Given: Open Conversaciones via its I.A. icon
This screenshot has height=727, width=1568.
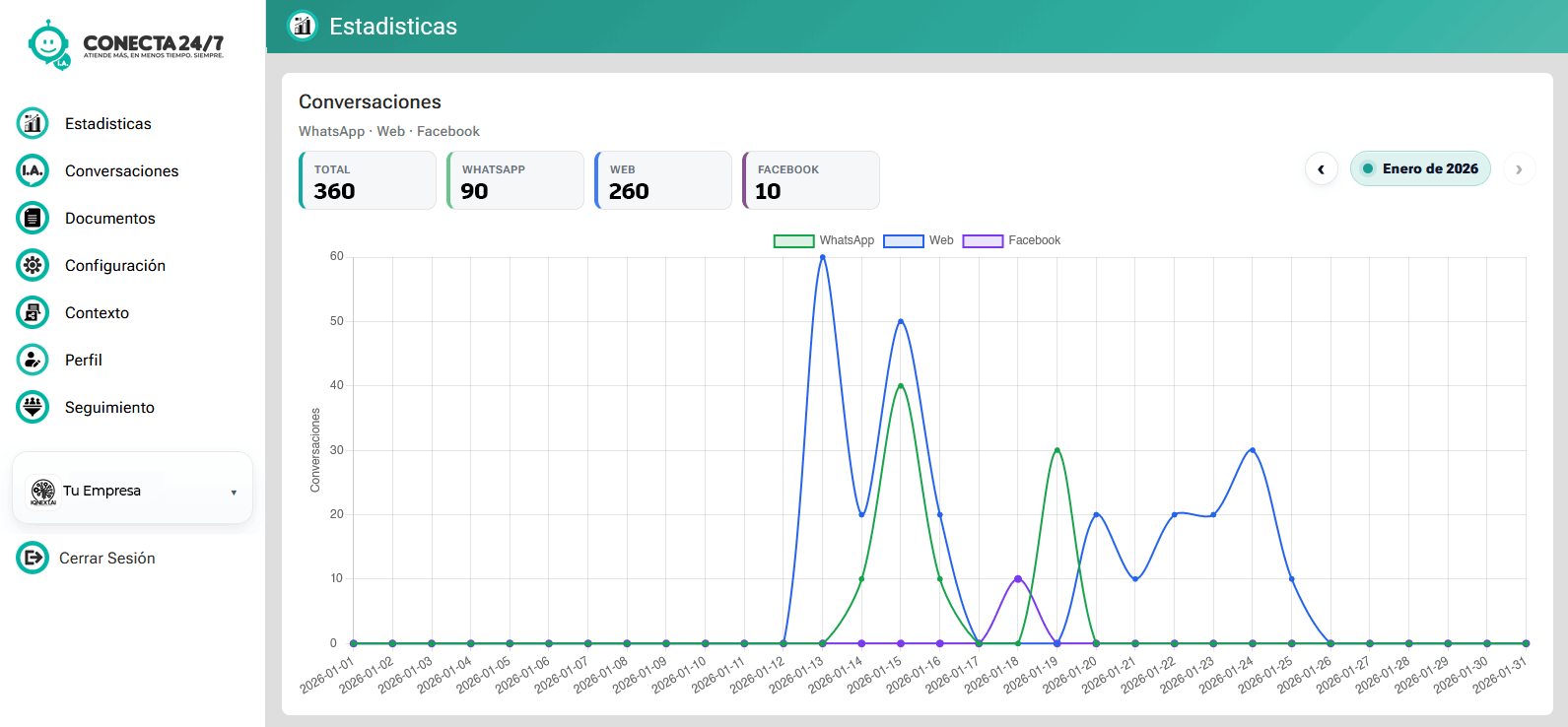Looking at the screenshot, I should click(33, 170).
